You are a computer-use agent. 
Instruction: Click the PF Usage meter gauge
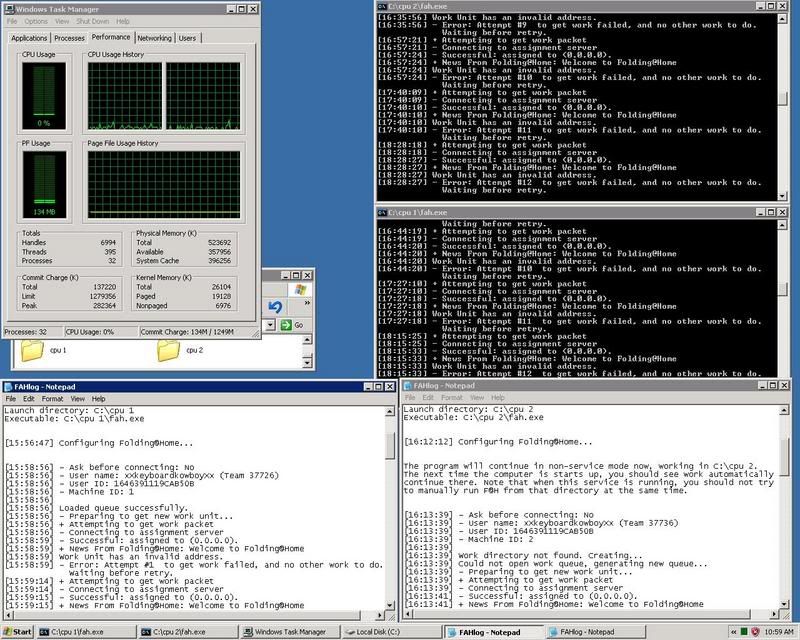[44, 184]
